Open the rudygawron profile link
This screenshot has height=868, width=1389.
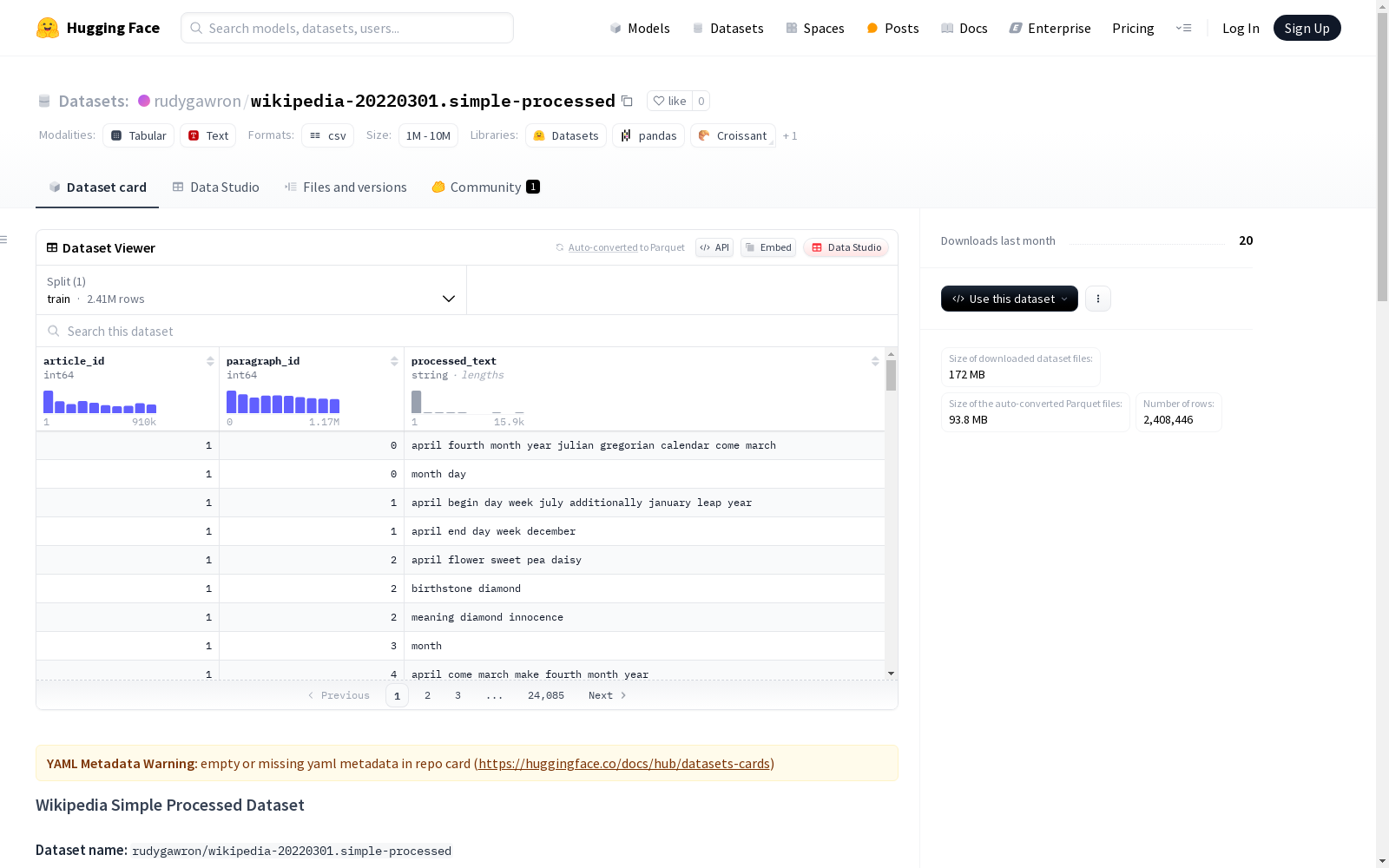coord(197,101)
